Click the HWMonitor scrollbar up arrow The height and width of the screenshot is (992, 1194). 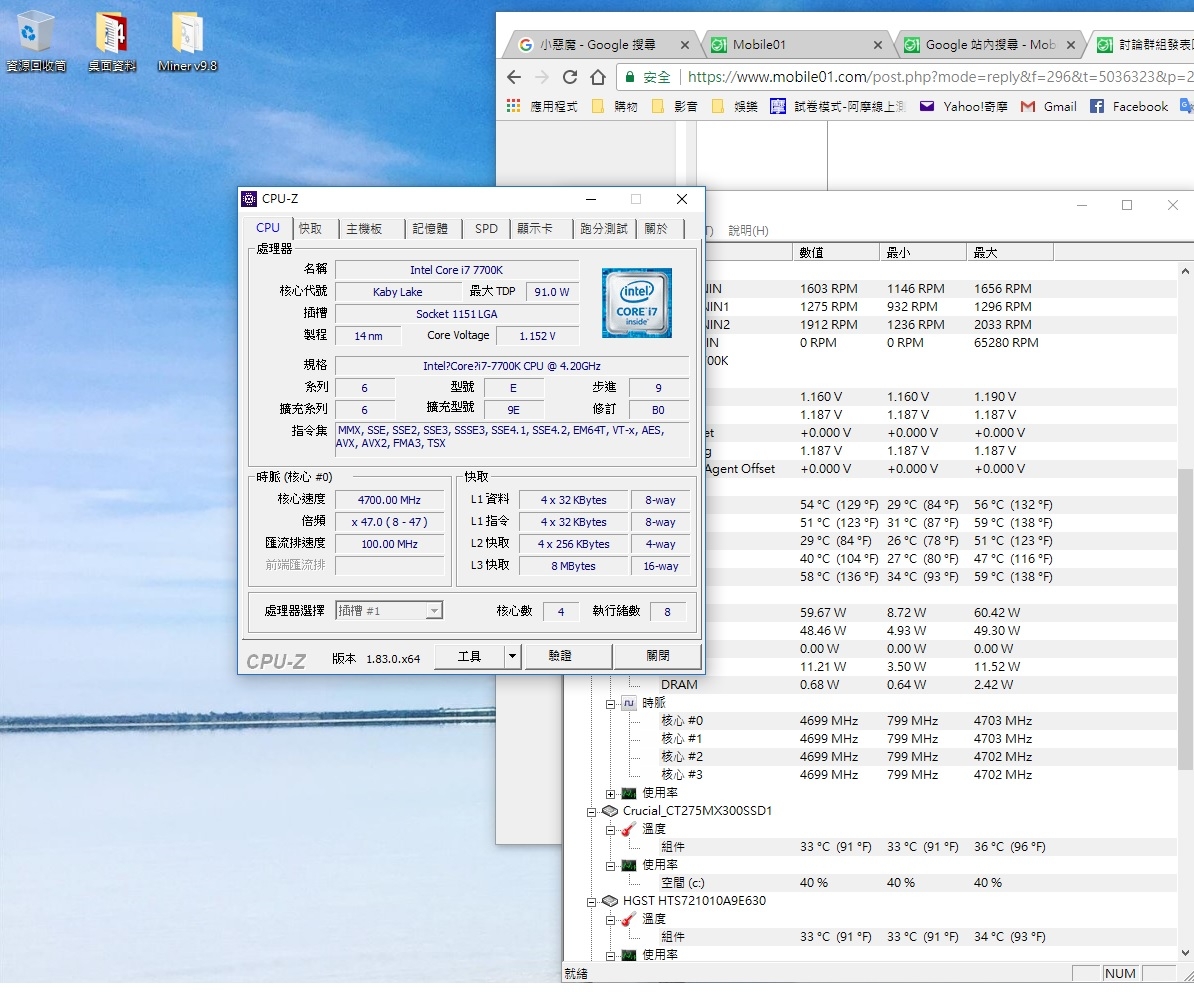pyautogui.click(x=1185, y=270)
